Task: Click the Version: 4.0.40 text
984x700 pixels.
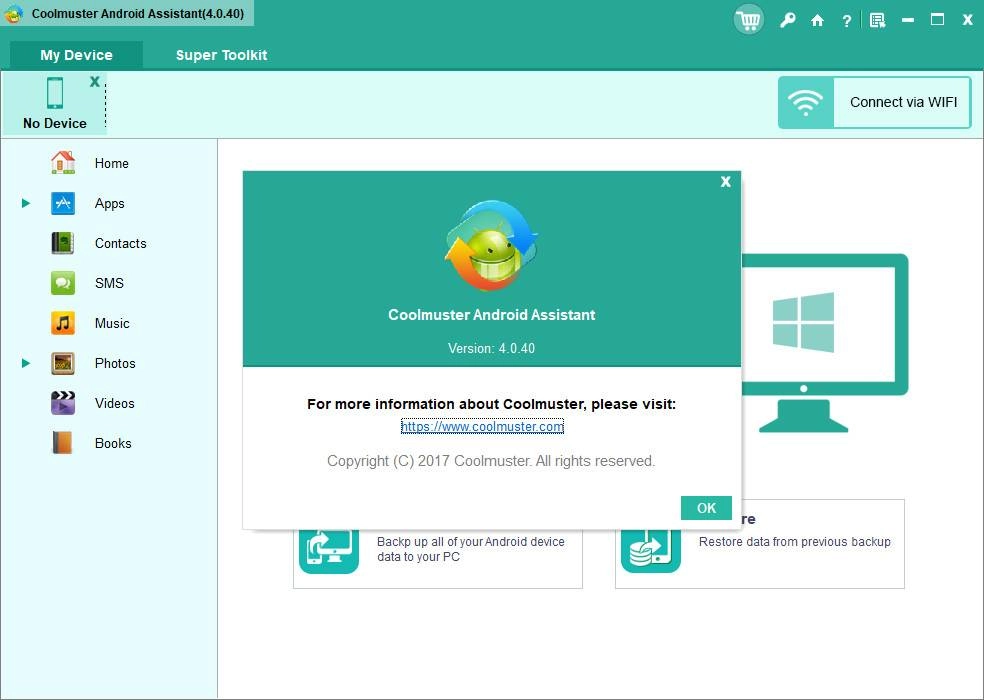Action: pyautogui.click(x=491, y=348)
